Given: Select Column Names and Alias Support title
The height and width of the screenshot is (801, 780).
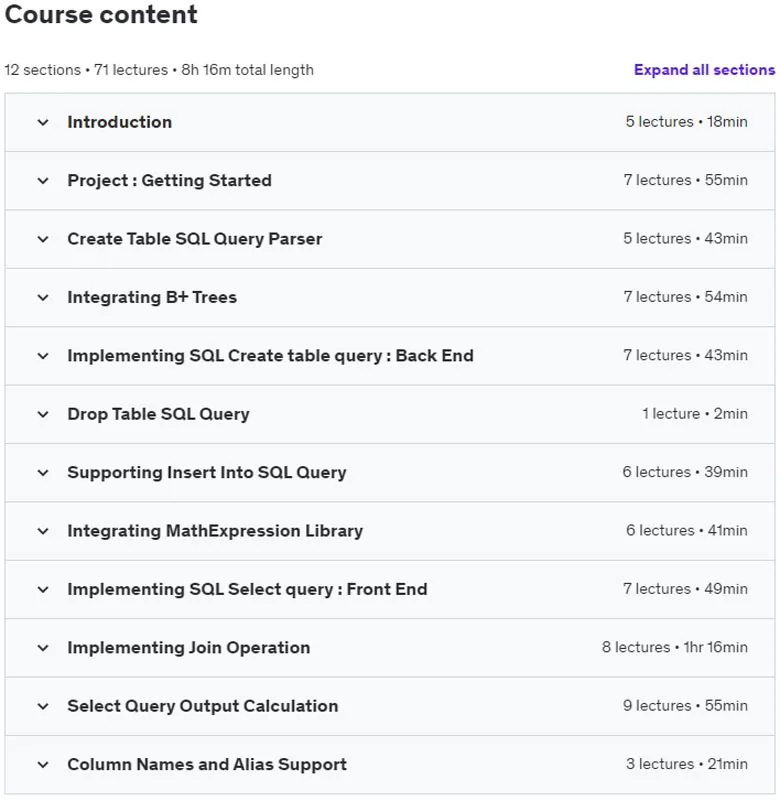Looking at the screenshot, I should pos(207,764).
